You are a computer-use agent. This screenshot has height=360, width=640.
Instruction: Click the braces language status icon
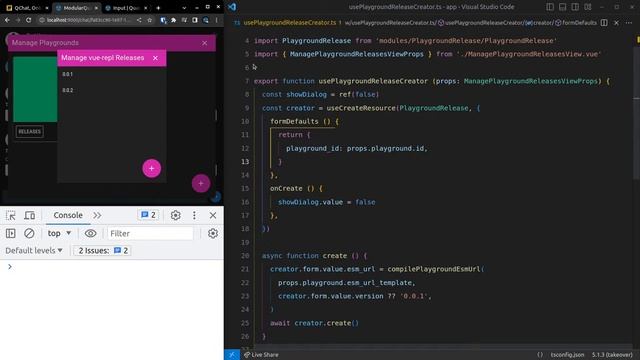click(540, 355)
